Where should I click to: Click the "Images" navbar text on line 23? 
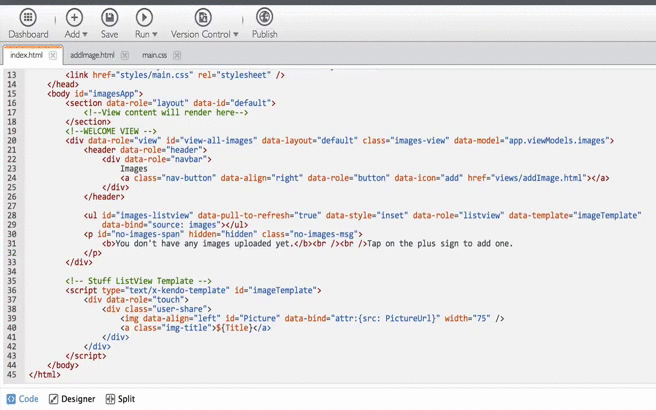pos(134,169)
